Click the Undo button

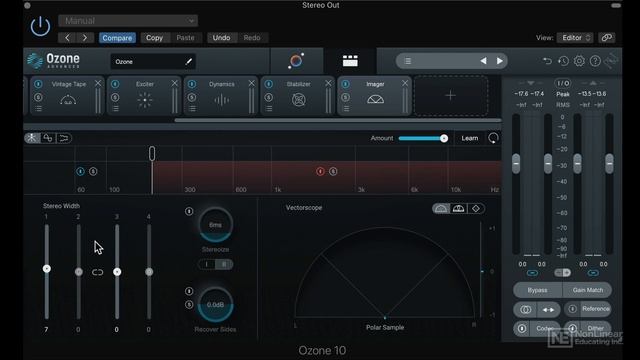pos(221,38)
